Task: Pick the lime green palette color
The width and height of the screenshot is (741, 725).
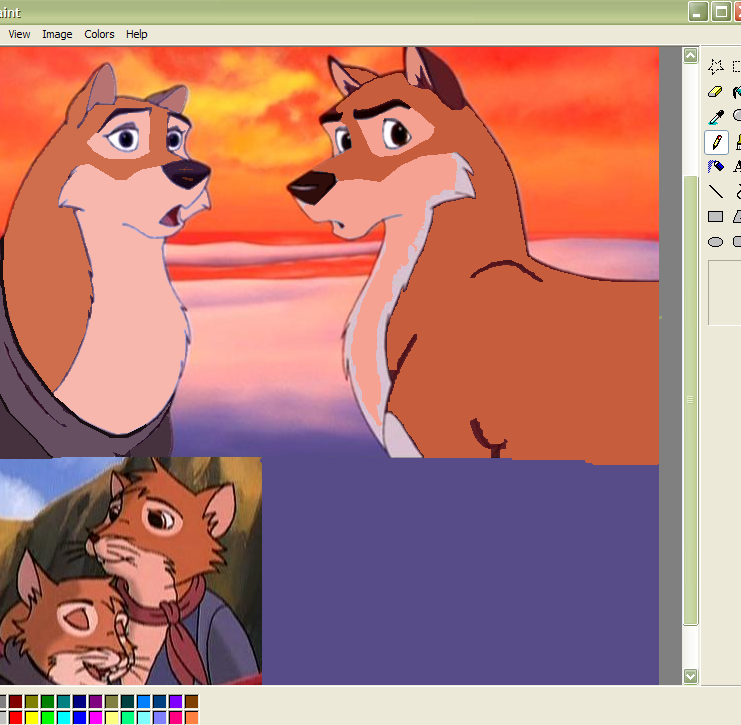Action: [48, 717]
